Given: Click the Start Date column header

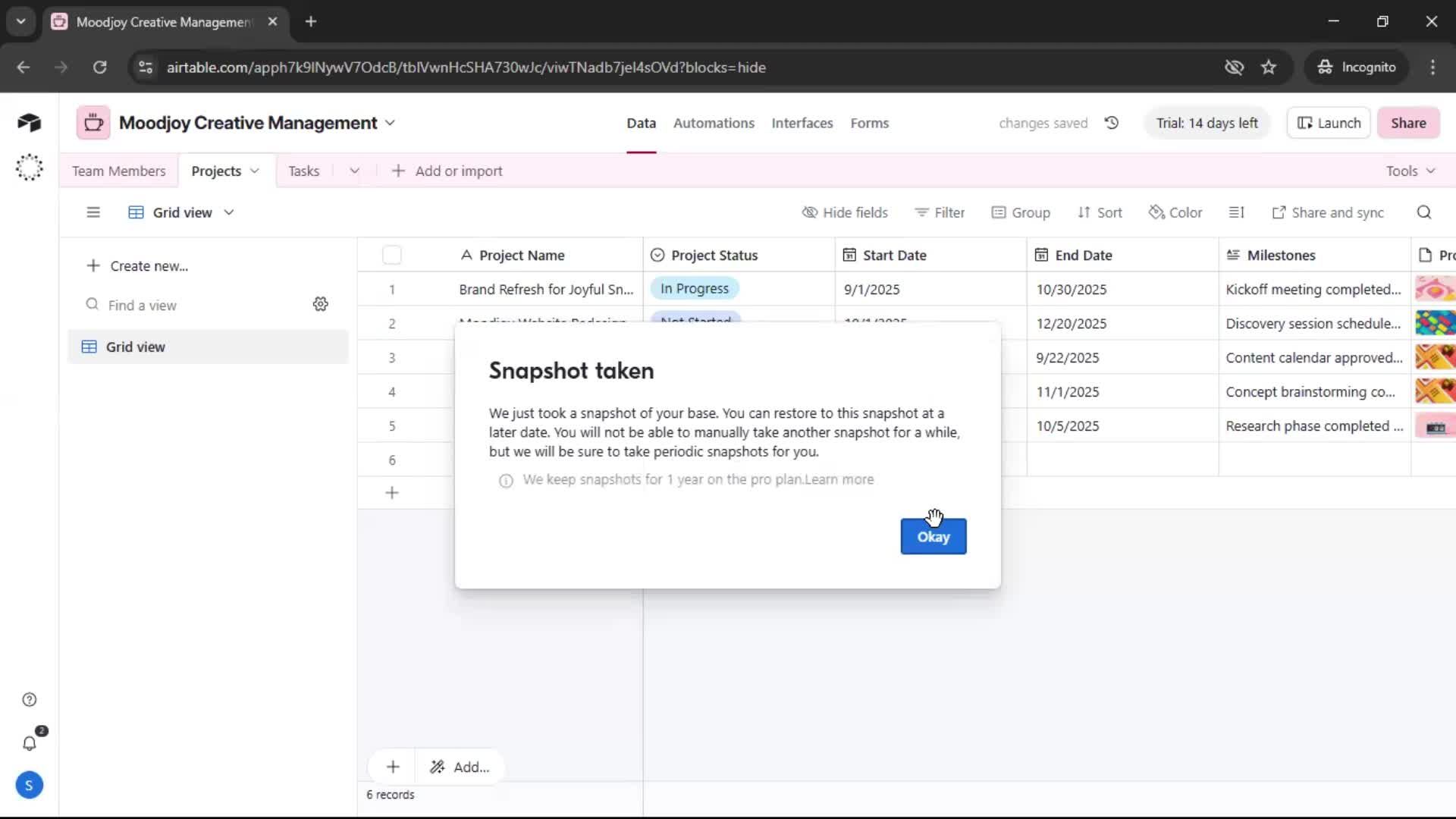Looking at the screenshot, I should pos(931,255).
